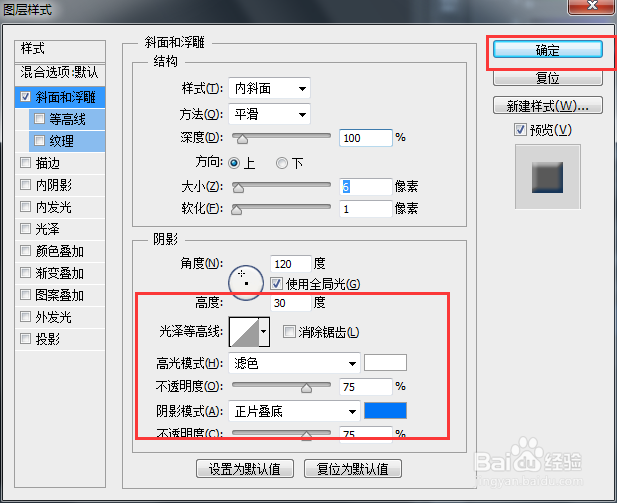Viewport: 617px width, 503px height.
Task: Click the 深度(D) slider handle
Action: tap(242, 139)
